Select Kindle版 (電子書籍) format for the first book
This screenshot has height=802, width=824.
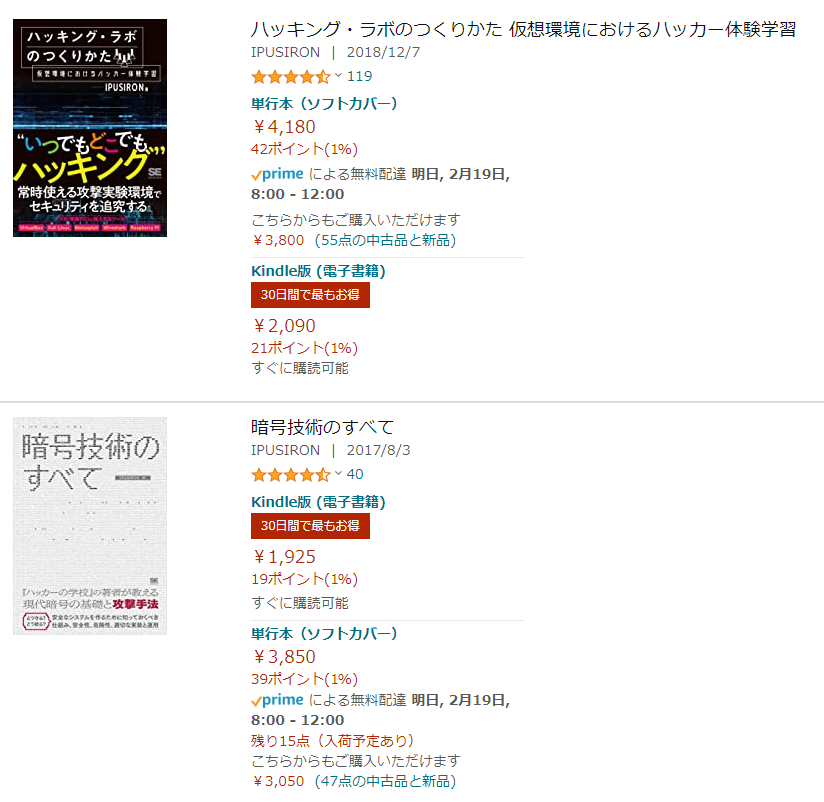pyautogui.click(x=318, y=271)
